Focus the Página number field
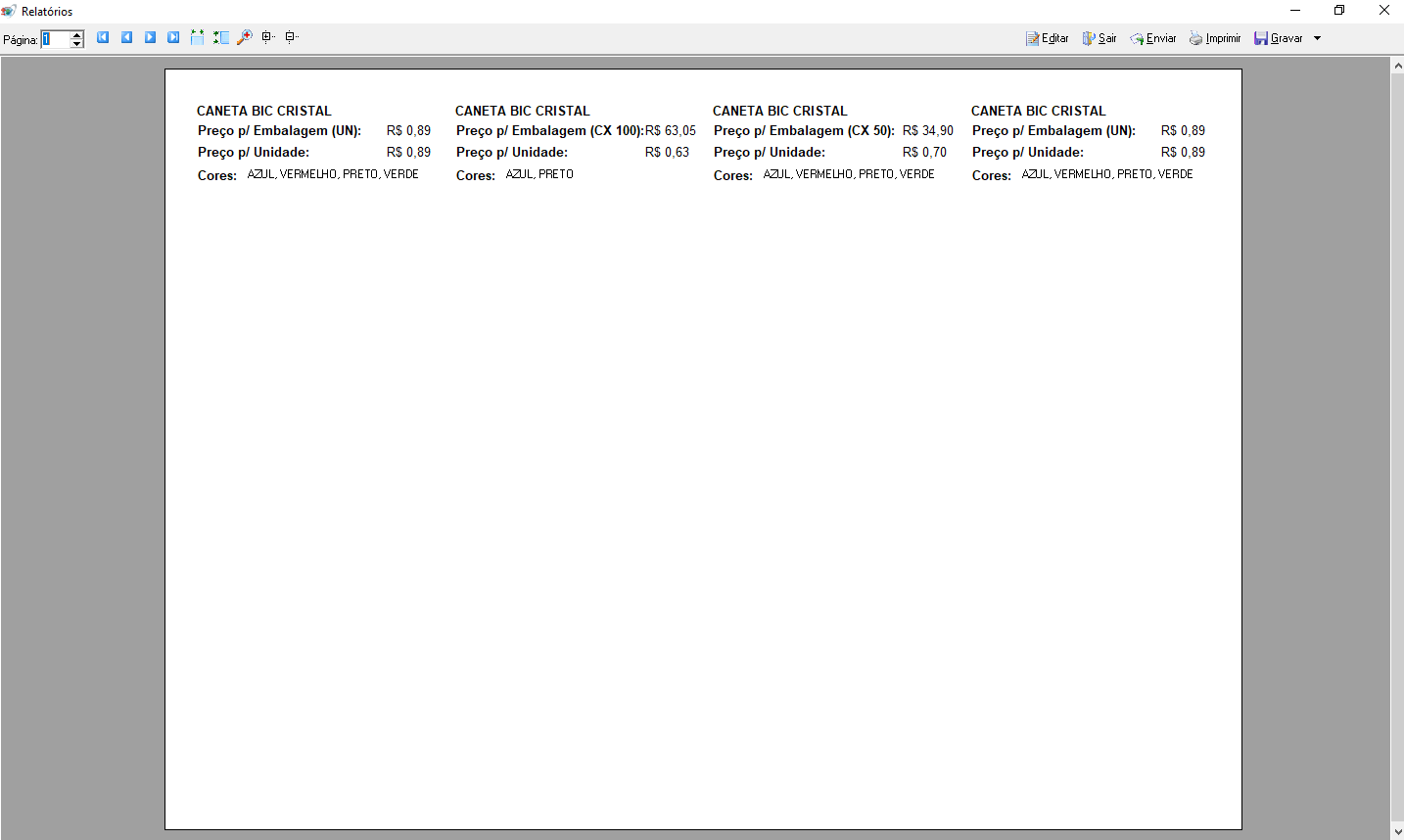This screenshot has height=840, width=1404. point(55,39)
